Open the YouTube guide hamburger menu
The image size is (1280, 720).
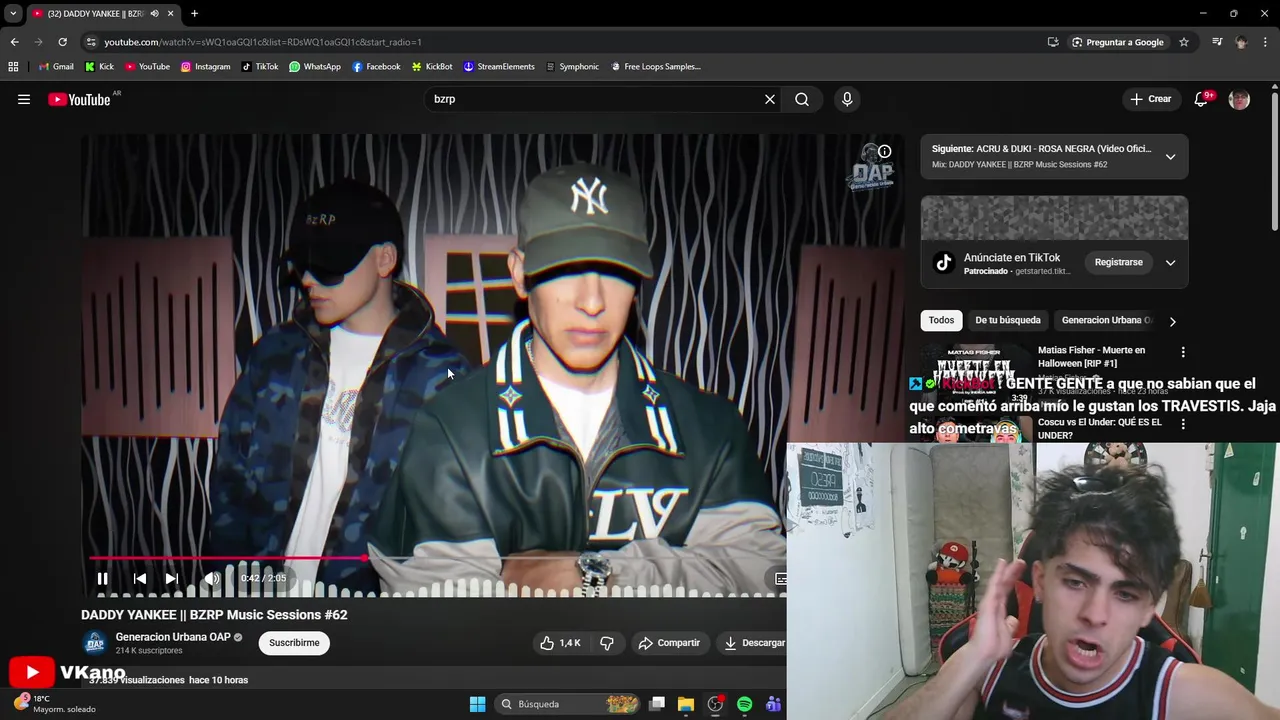[24, 99]
